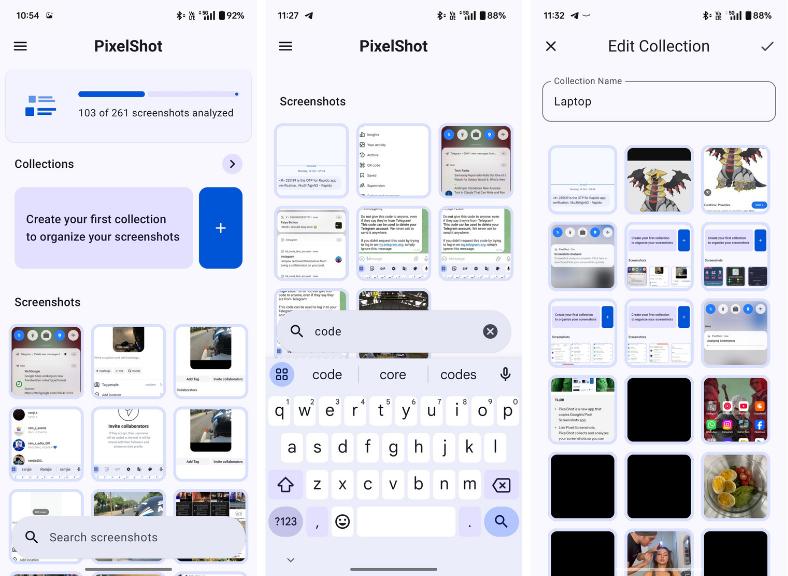The image size is (788, 576).
Task: Open the keyboard apps grid icon
Action: click(x=282, y=374)
